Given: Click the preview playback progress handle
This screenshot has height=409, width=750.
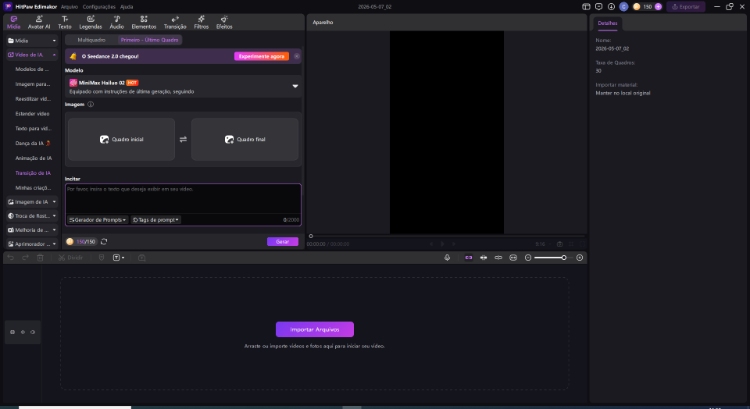Looking at the screenshot, I should click(x=311, y=236).
